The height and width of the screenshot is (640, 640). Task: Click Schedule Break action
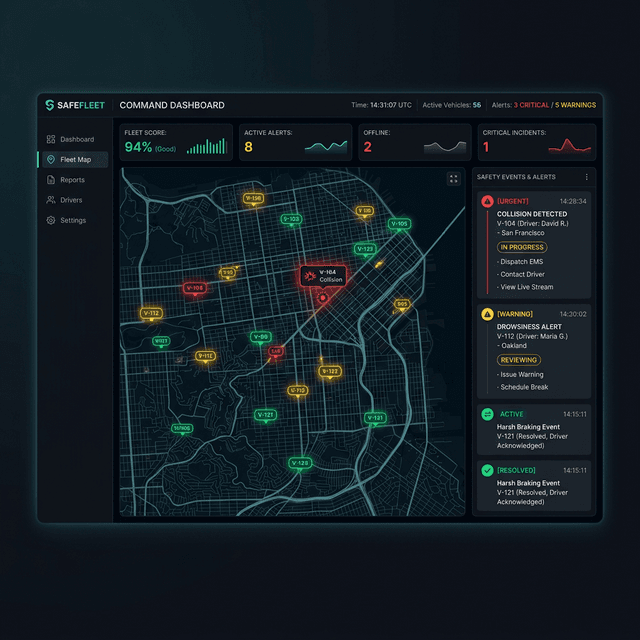pos(522,387)
